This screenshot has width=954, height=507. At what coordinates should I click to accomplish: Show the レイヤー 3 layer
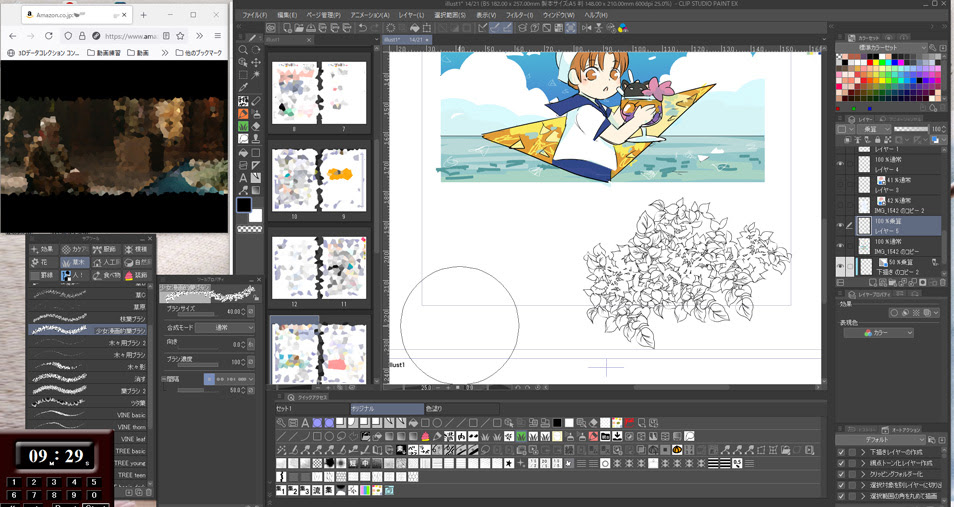point(841,185)
